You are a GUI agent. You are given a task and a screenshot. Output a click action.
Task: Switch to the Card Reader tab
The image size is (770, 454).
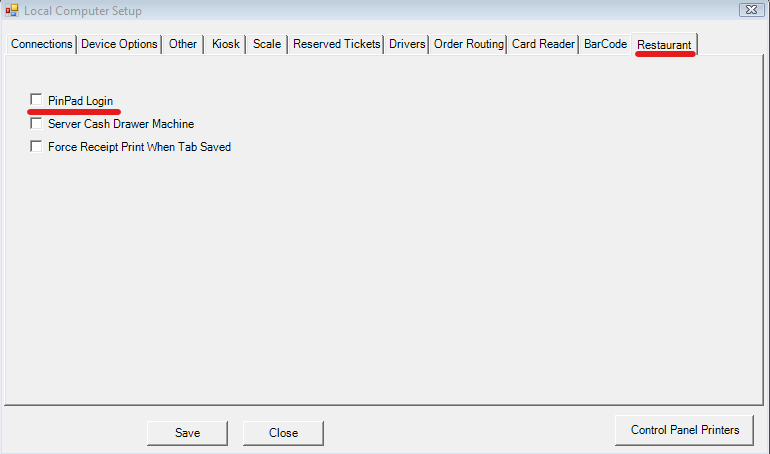pyautogui.click(x=543, y=44)
